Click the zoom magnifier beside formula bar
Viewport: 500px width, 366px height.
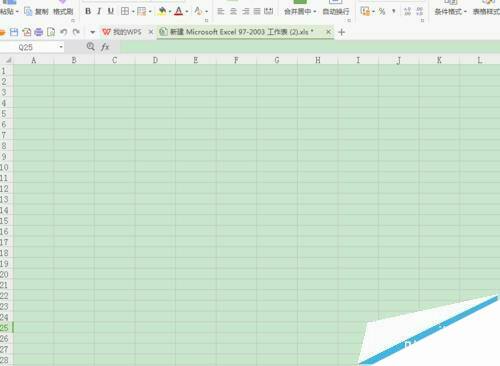click(x=90, y=47)
